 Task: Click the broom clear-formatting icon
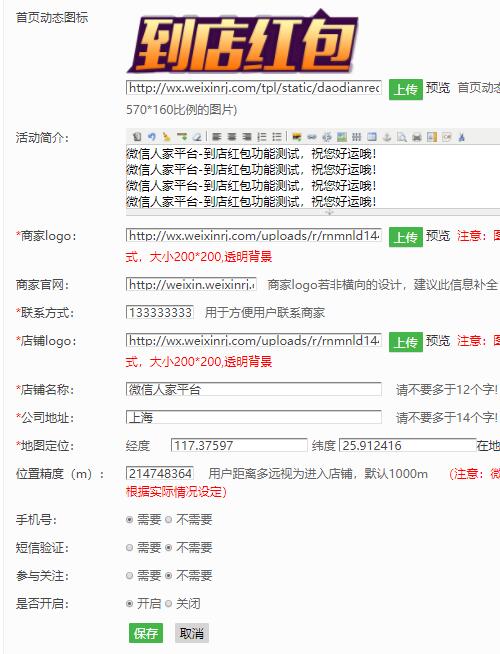(x=166, y=136)
